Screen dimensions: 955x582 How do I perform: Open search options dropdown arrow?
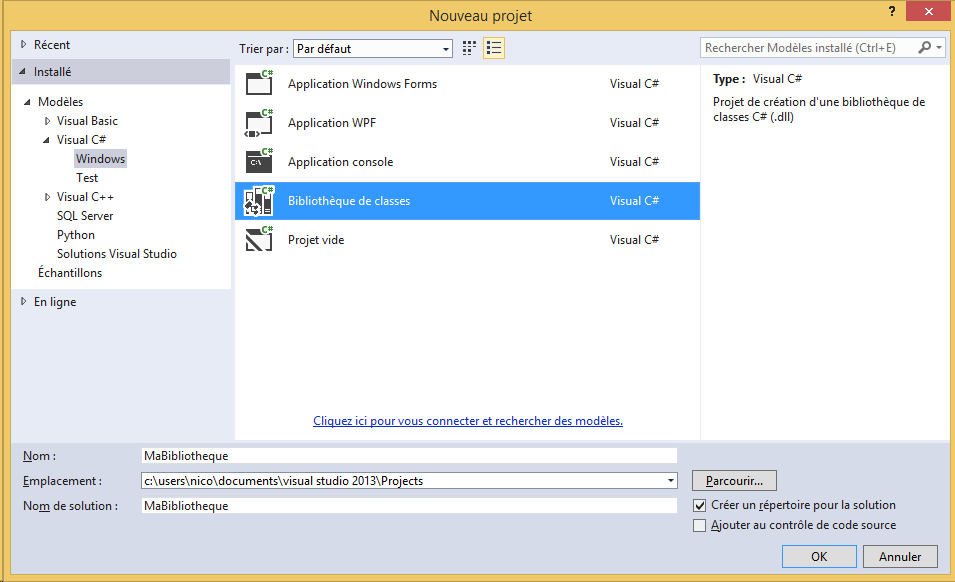939,47
